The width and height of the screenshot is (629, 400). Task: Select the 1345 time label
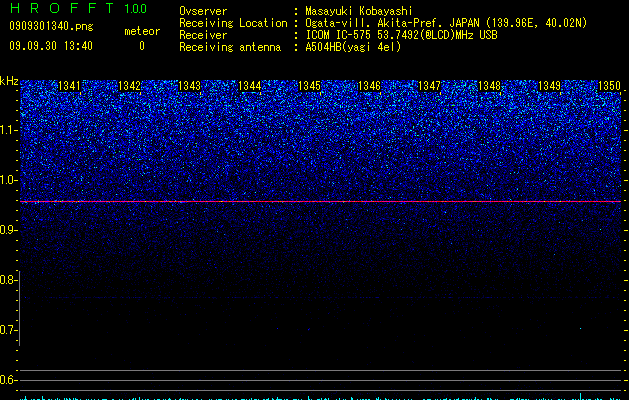click(310, 86)
